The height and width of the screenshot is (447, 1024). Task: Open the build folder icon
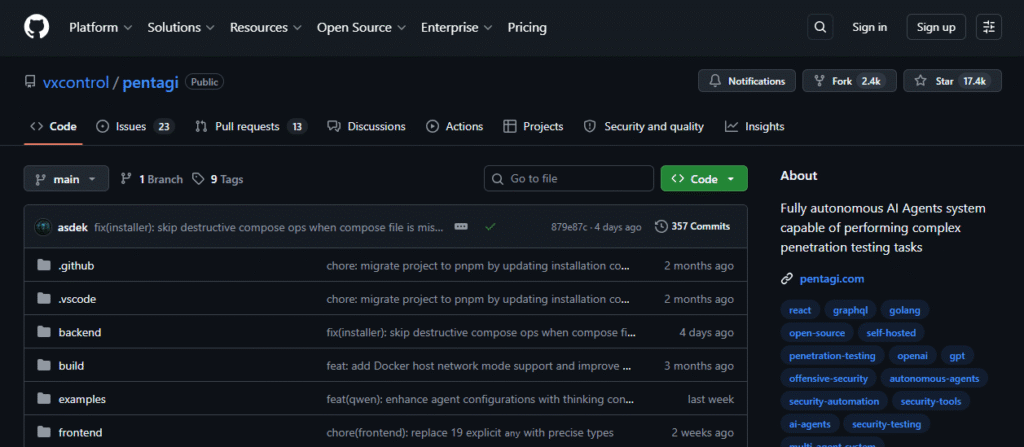[44, 365]
